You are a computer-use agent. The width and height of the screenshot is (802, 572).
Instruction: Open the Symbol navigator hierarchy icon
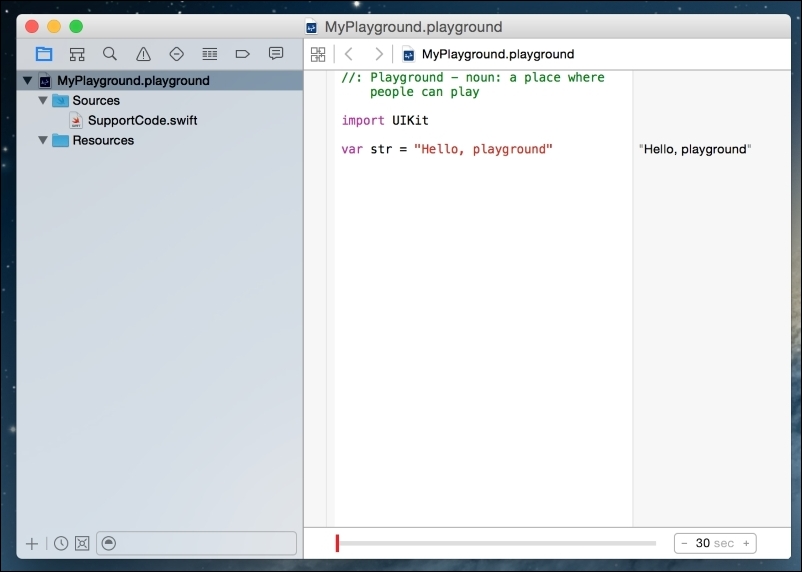[77, 54]
